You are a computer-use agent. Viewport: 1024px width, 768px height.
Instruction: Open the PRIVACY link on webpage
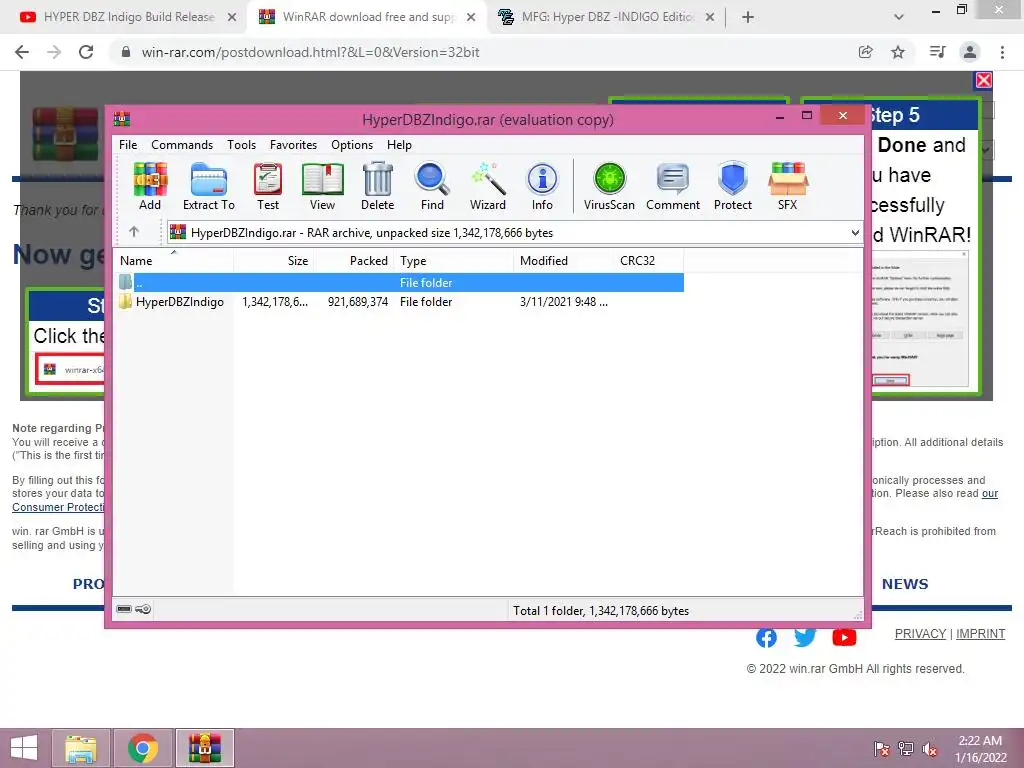click(920, 633)
